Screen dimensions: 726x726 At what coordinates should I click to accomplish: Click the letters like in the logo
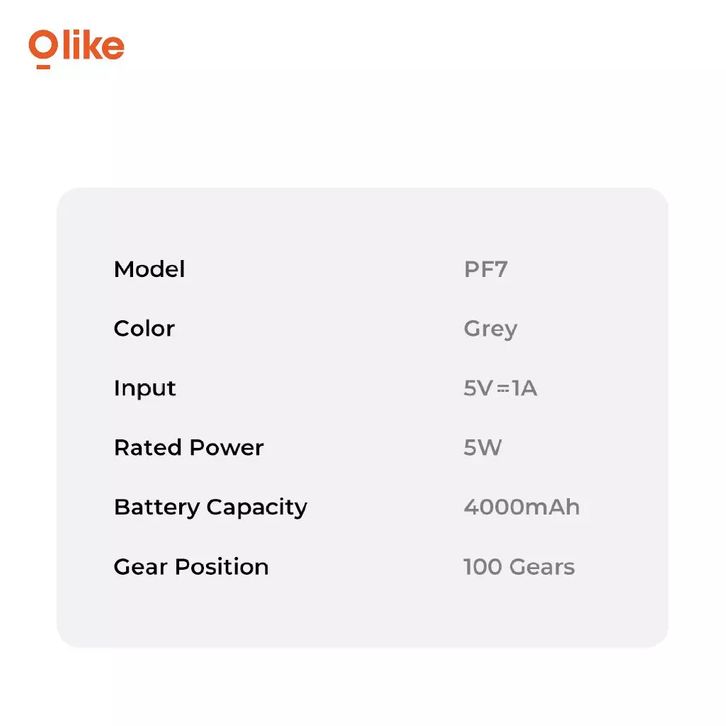(x=93, y=45)
